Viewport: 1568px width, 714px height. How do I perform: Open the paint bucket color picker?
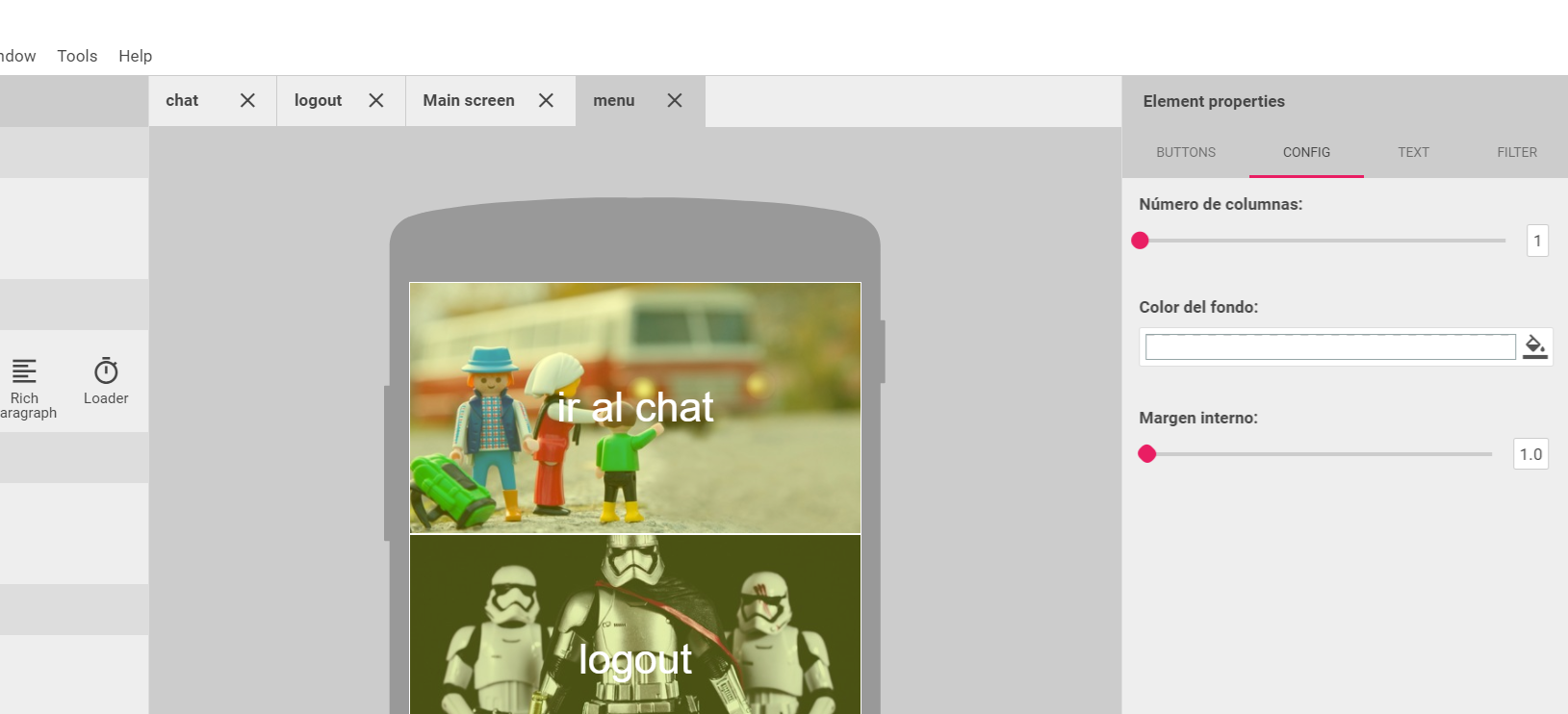1535,346
